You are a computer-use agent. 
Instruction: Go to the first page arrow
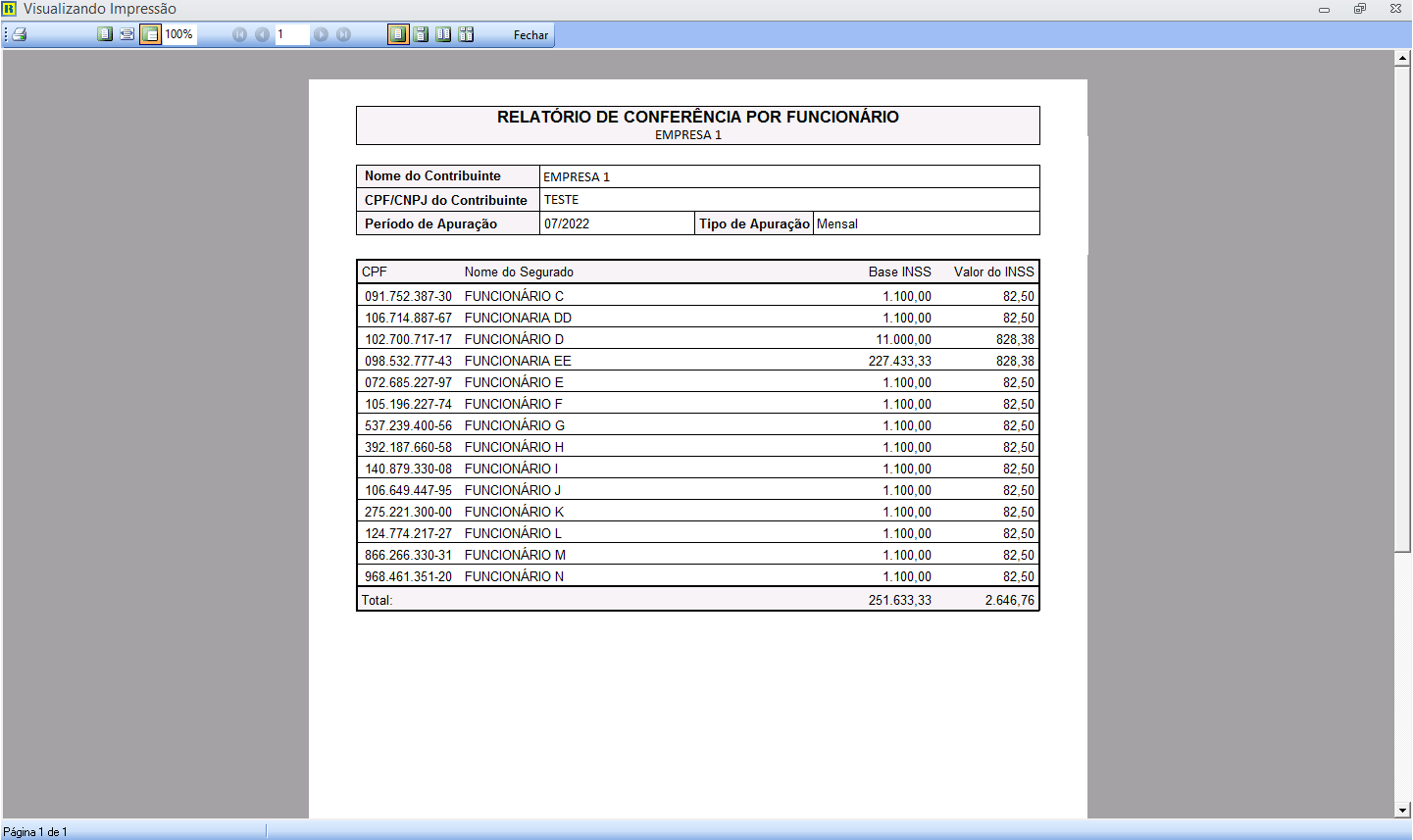(239, 34)
